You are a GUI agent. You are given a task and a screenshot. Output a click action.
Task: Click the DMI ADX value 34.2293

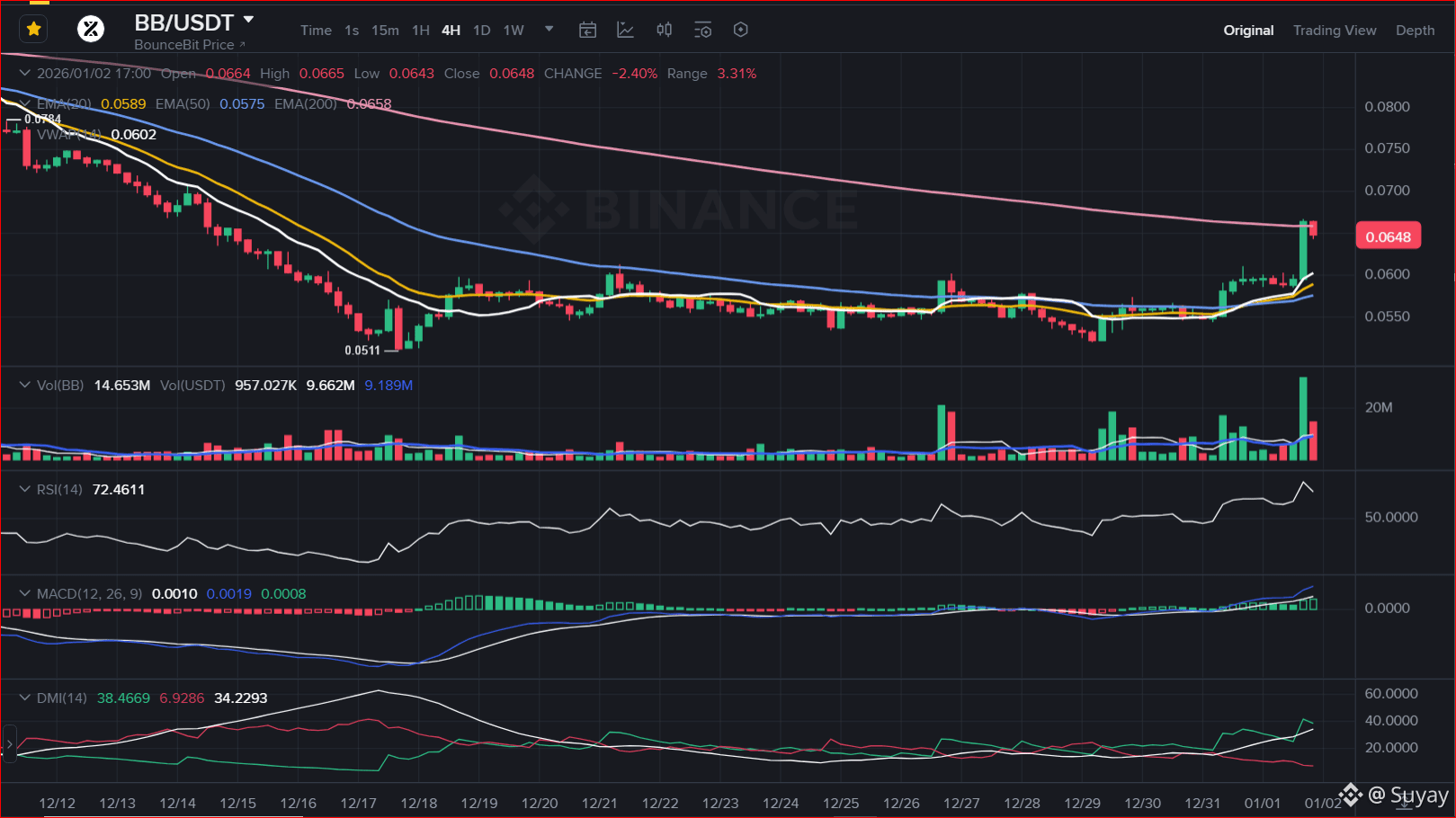pos(240,698)
